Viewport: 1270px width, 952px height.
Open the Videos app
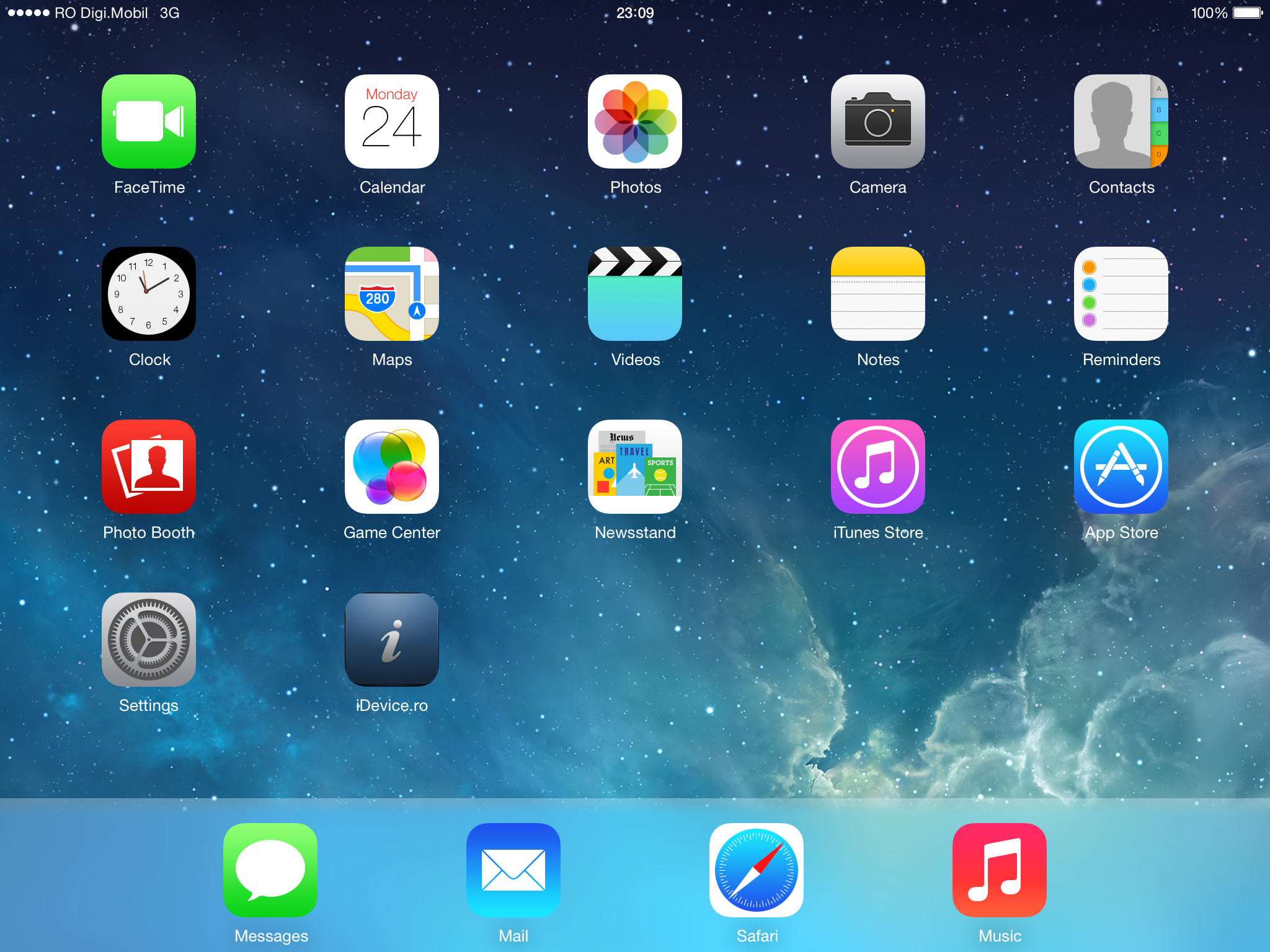pos(635,294)
